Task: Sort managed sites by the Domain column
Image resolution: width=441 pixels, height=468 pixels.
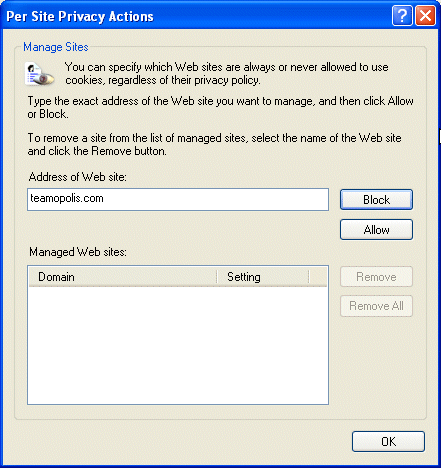Action: click(123, 277)
